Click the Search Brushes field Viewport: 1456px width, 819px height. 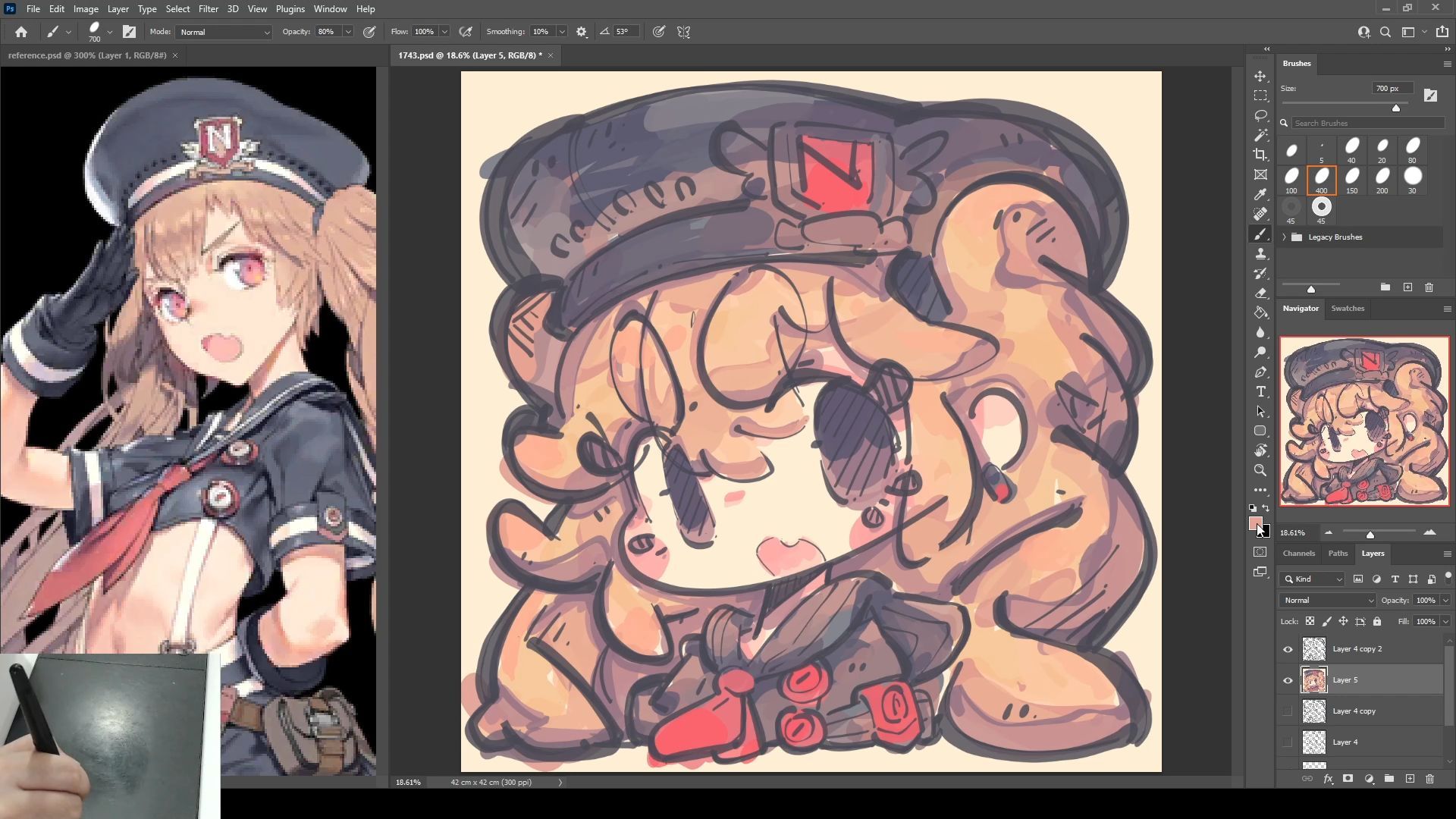(x=1369, y=123)
